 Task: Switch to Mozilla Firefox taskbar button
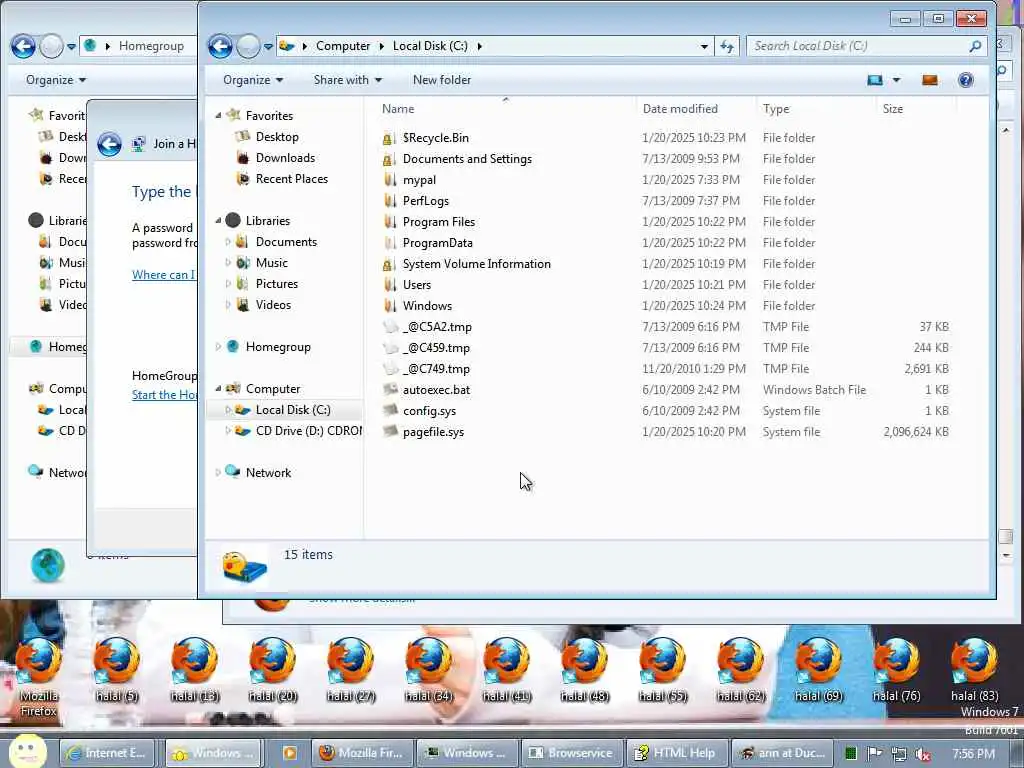click(x=361, y=753)
